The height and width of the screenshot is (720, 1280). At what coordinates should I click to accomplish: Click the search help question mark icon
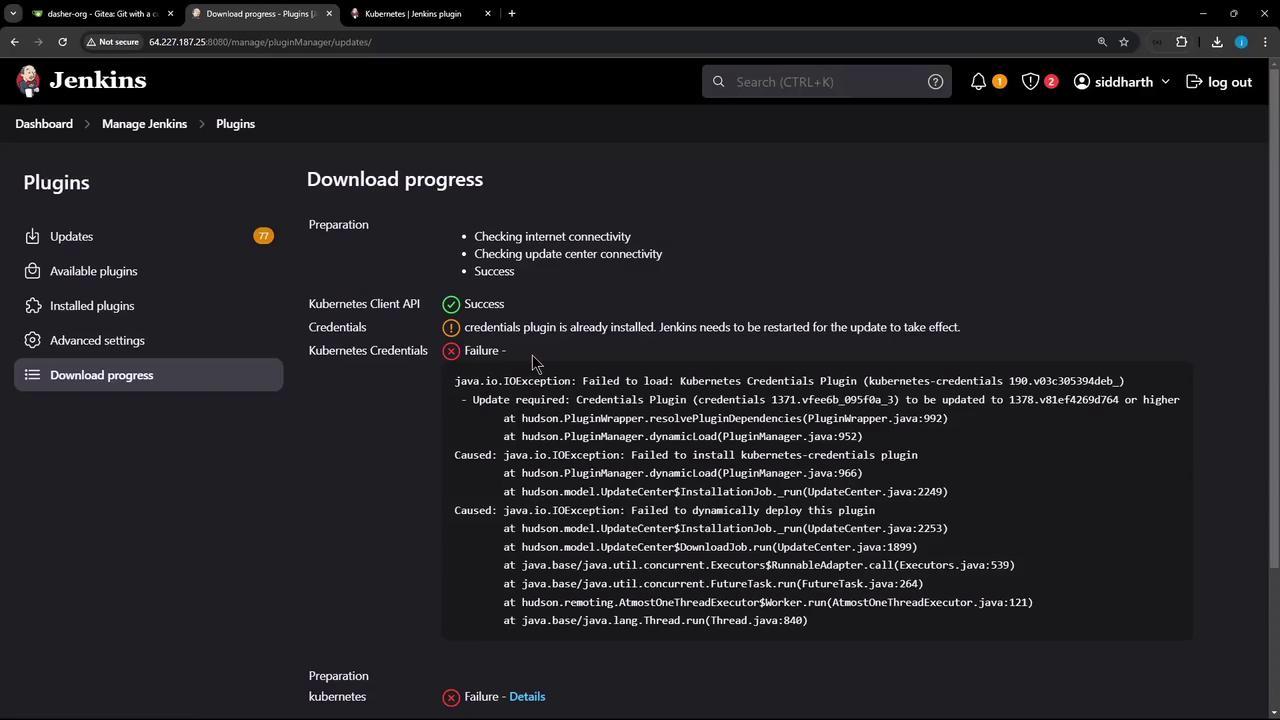point(935,82)
